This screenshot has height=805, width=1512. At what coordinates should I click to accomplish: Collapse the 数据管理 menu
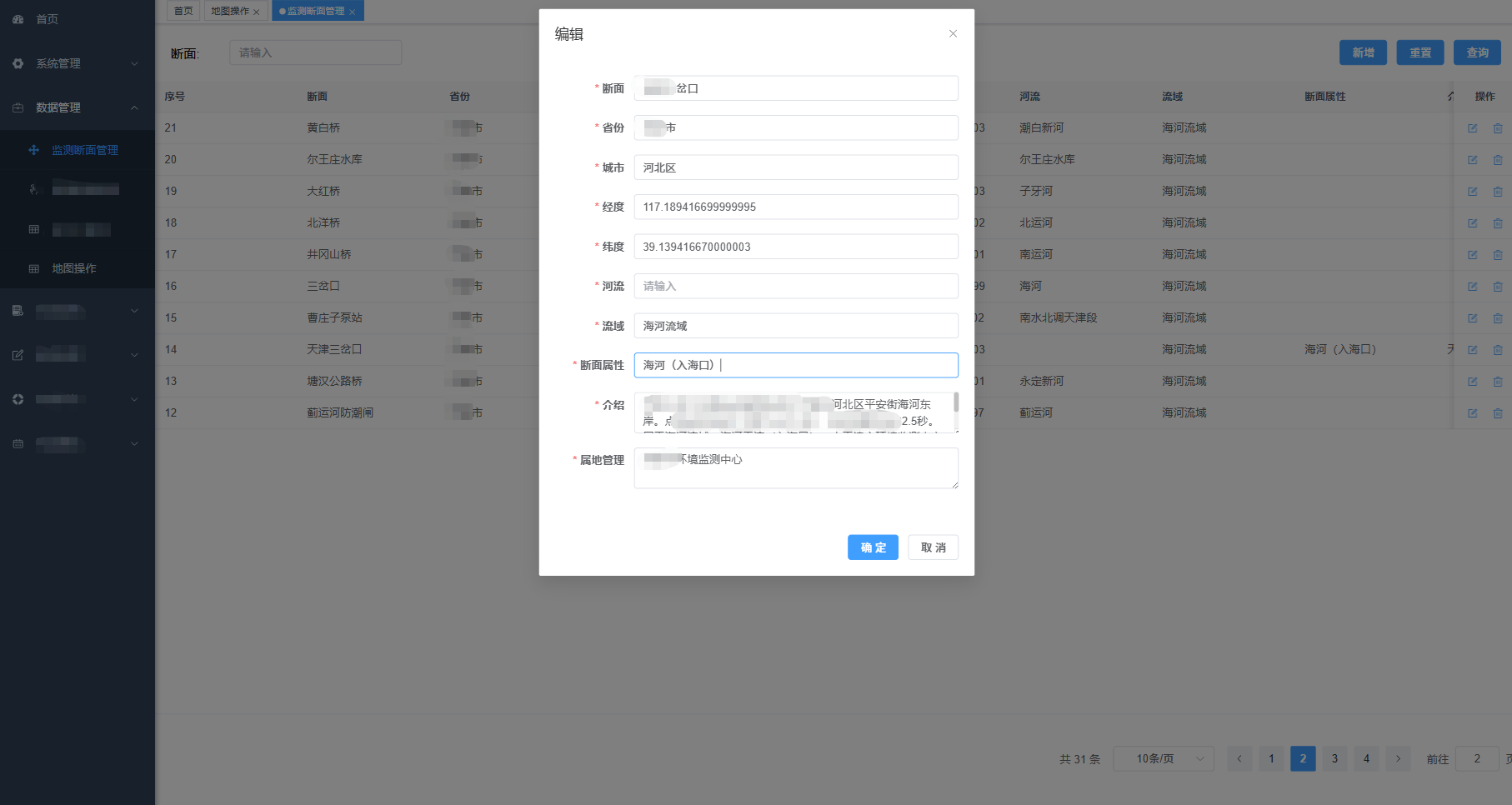(134, 107)
